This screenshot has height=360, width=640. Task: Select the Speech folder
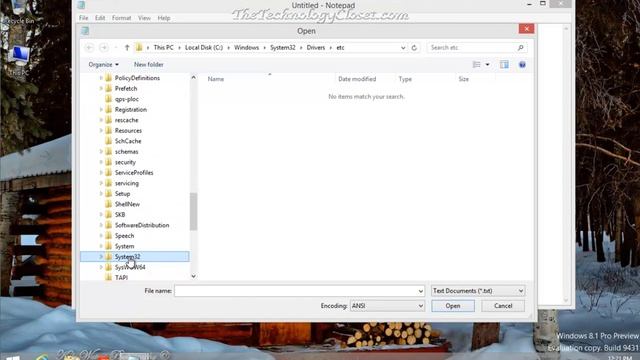click(124, 236)
